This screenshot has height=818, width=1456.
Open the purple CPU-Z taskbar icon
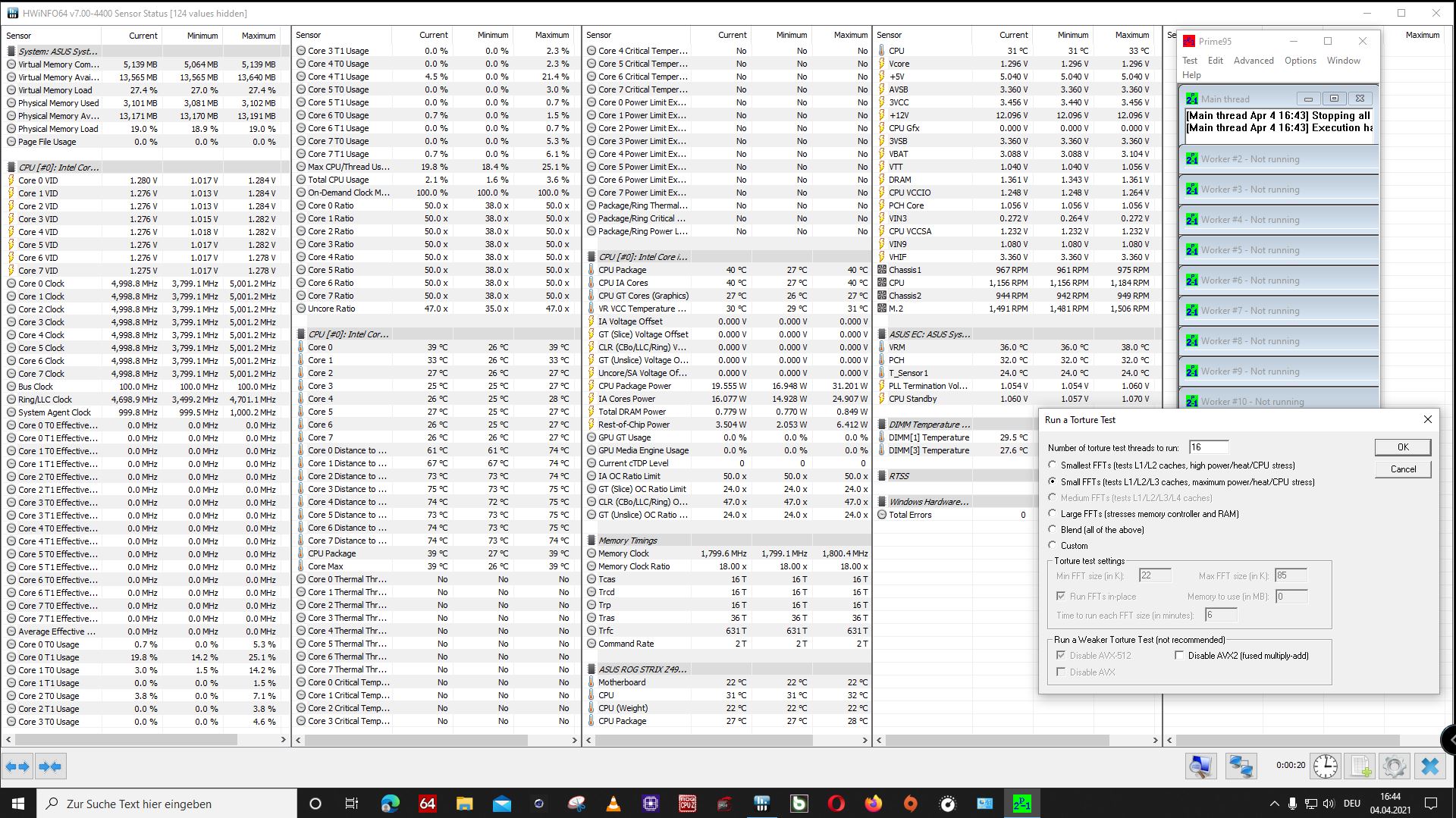click(x=651, y=804)
